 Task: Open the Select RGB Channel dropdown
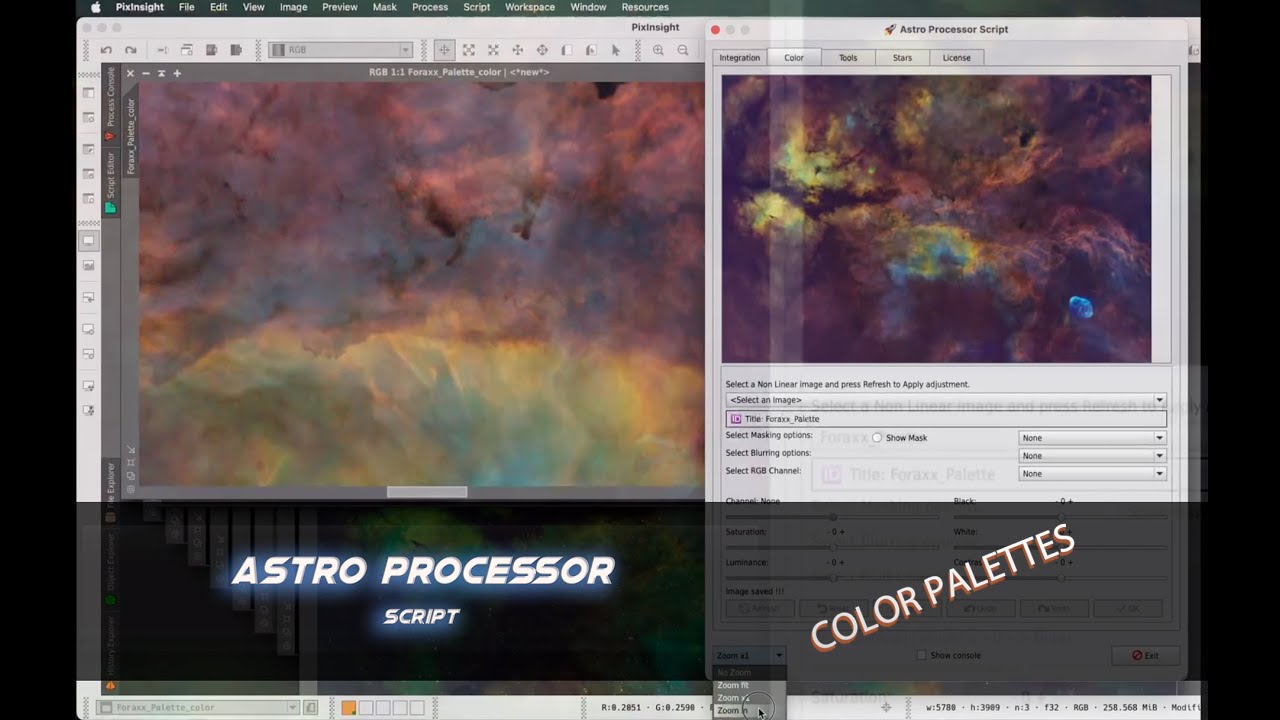[x=1092, y=473]
